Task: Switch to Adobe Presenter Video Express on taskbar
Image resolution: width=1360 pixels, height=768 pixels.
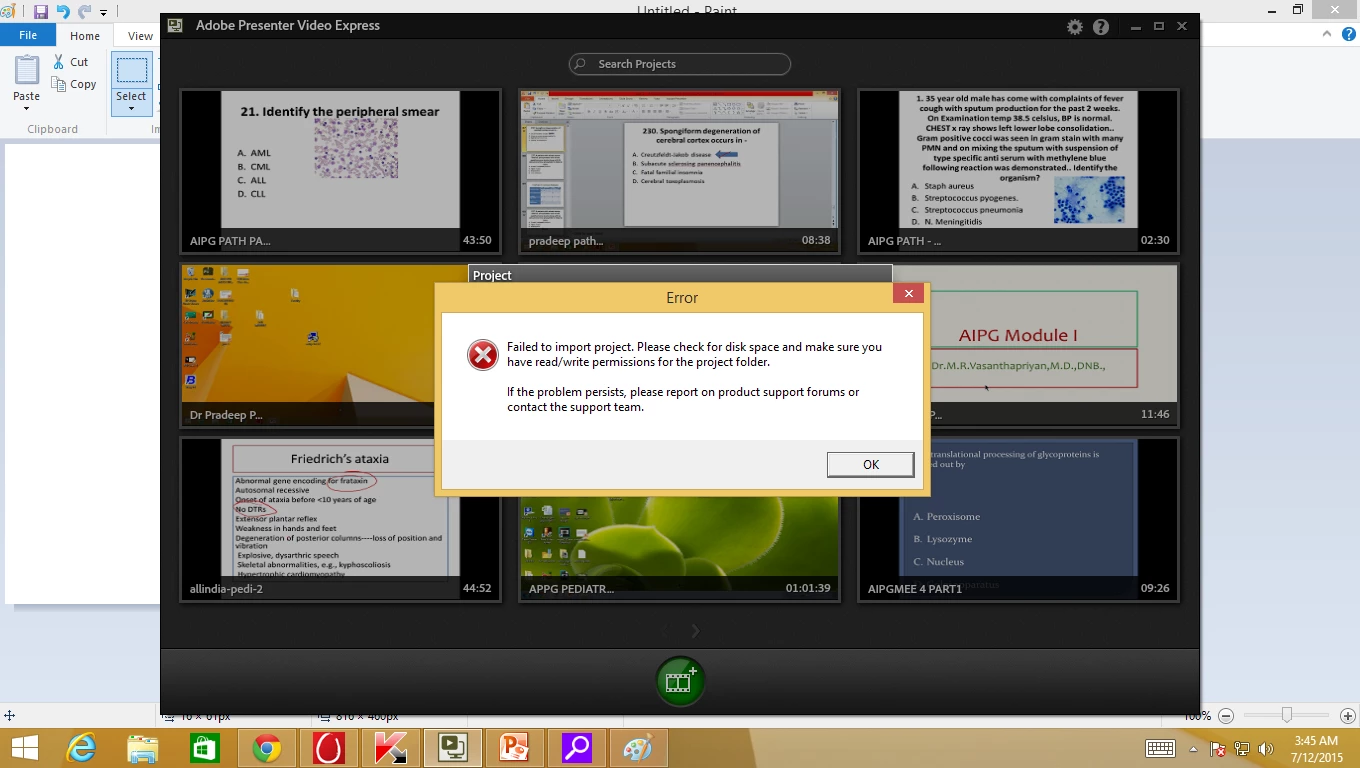Action: point(452,748)
